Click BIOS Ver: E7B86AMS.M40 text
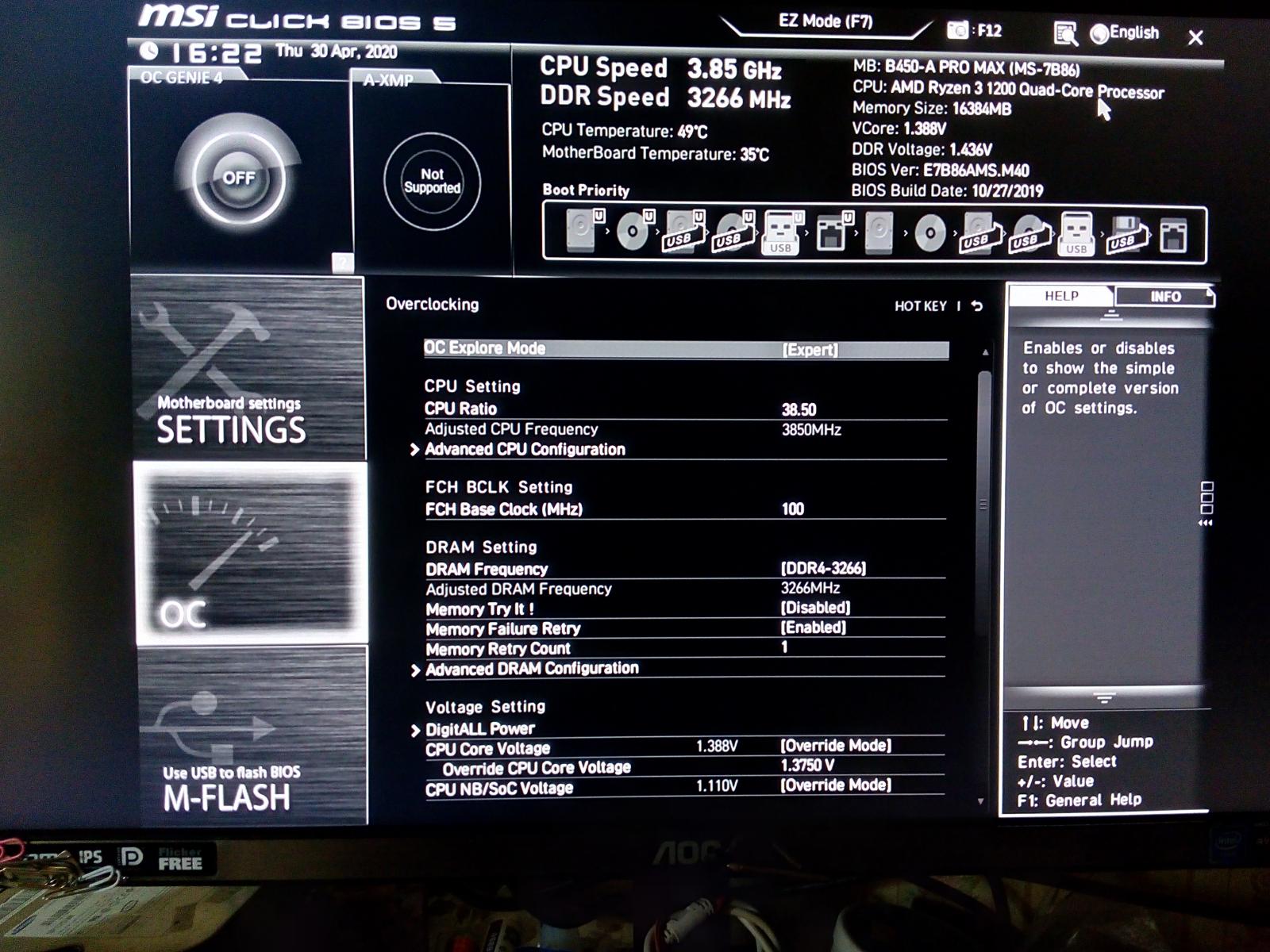Viewport: 1270px width, 952px height. point(941,170)
